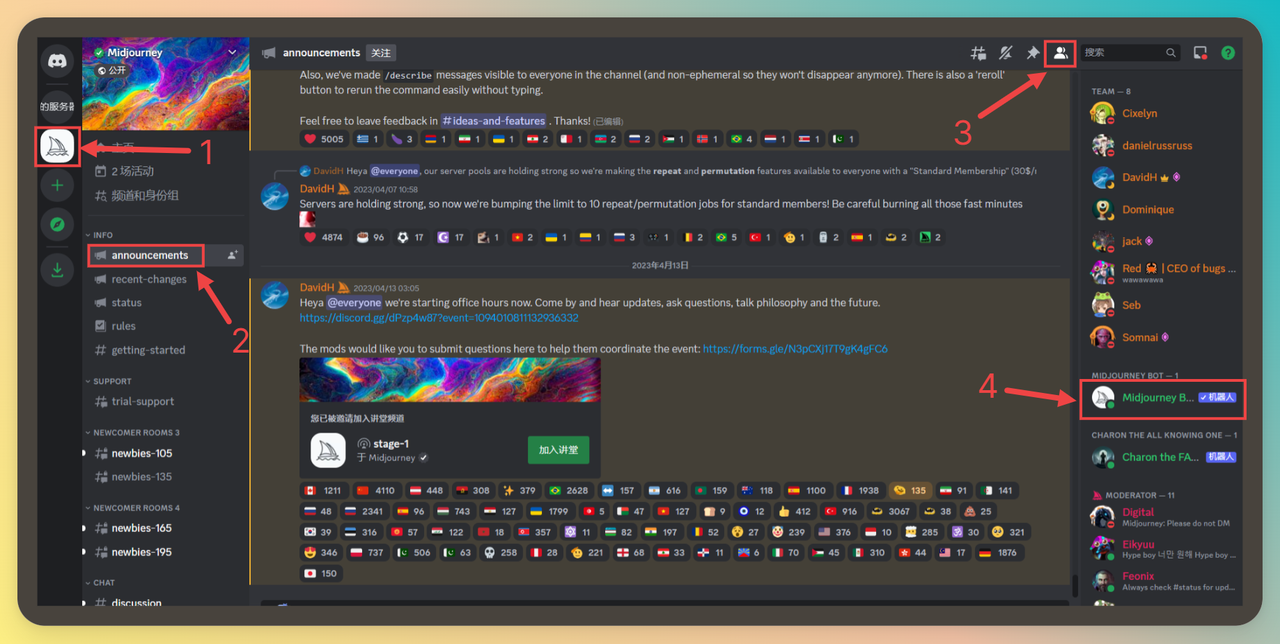
Task: Open the recent-changes channel
Action: point(148,279)
